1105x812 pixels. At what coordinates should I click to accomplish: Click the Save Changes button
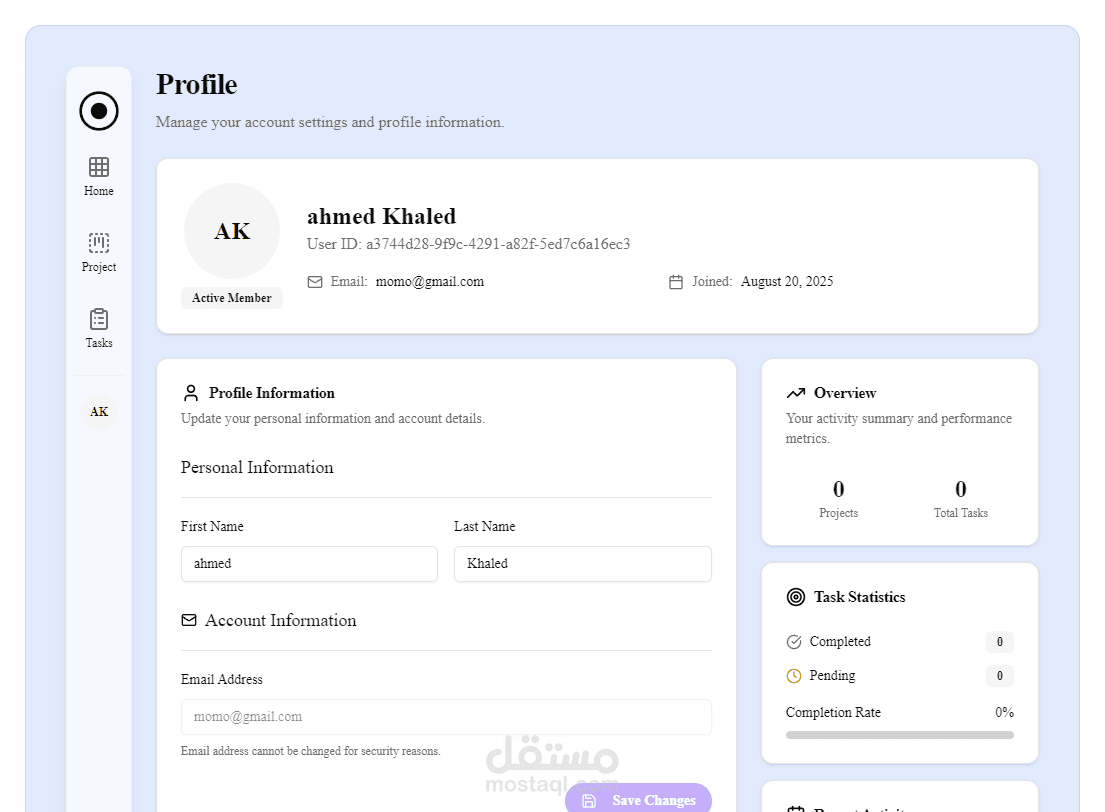coord(638,800)
